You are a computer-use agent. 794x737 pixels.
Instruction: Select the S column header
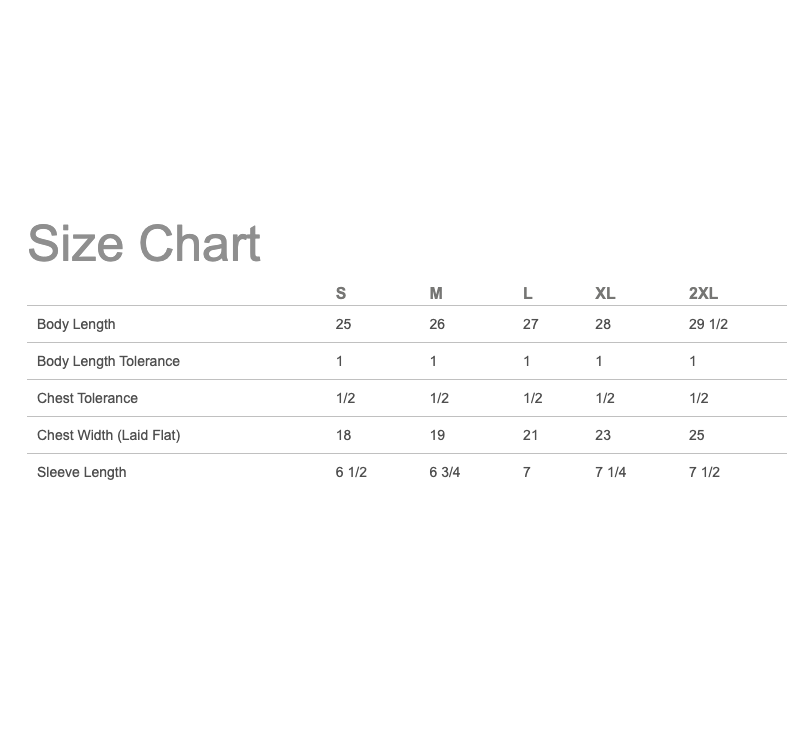(341, 293)
